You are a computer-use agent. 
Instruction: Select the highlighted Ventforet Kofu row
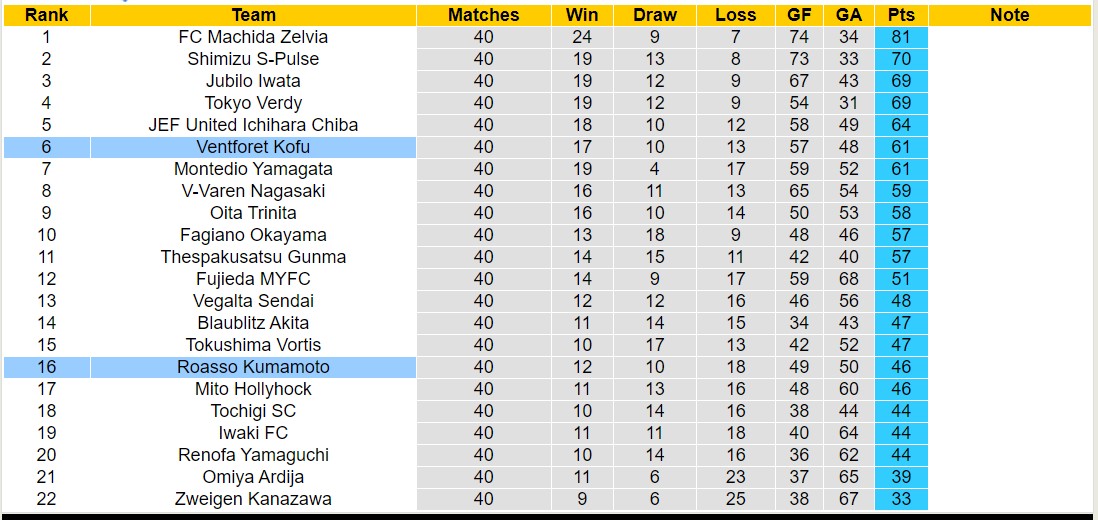[x=253, y=147]
